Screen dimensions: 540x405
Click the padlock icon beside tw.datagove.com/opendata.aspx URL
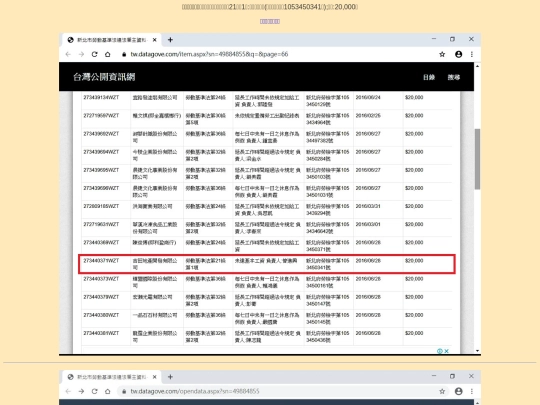[x=124, y=391]
